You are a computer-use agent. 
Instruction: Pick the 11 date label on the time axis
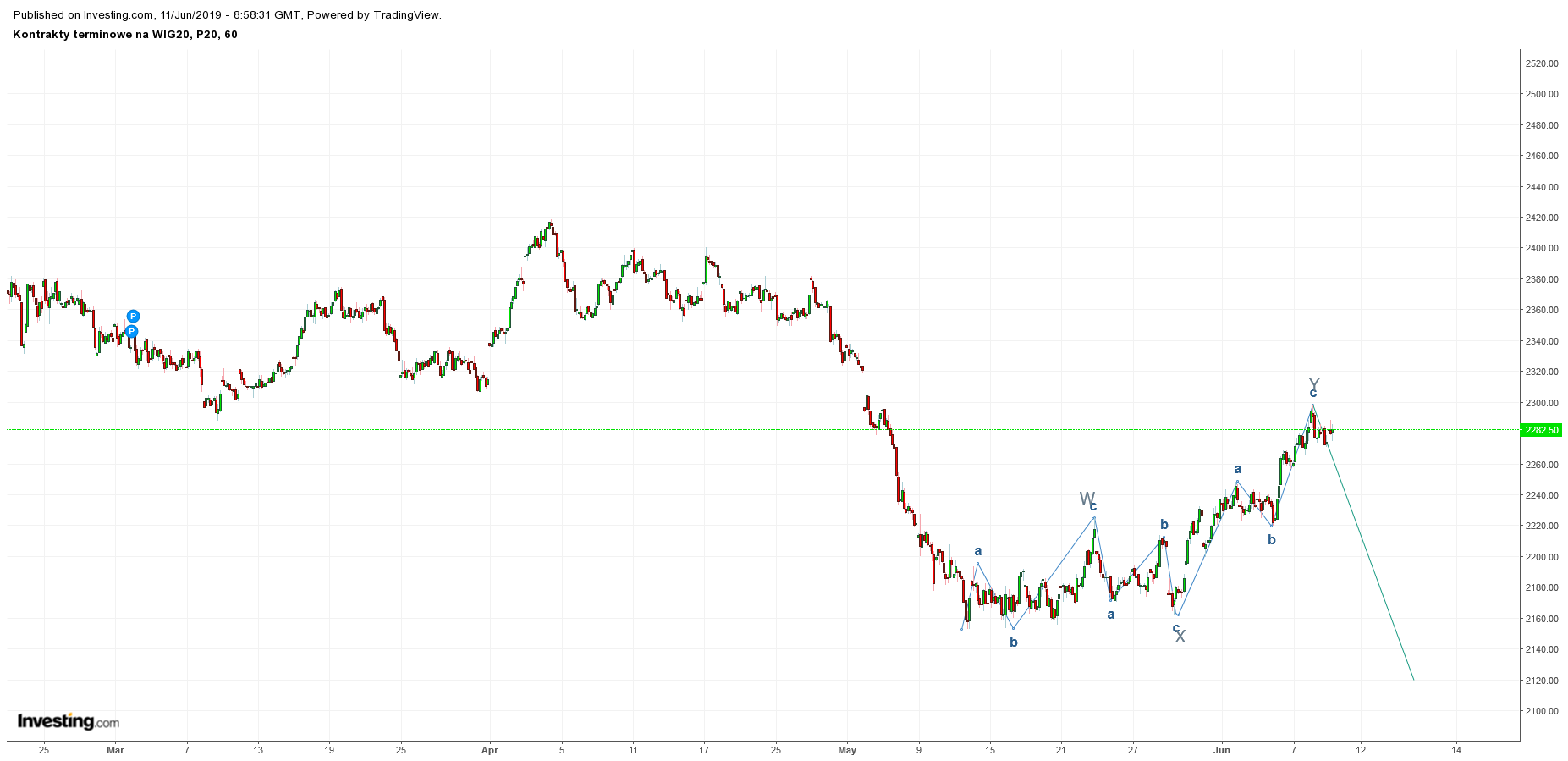click(633, 750)
